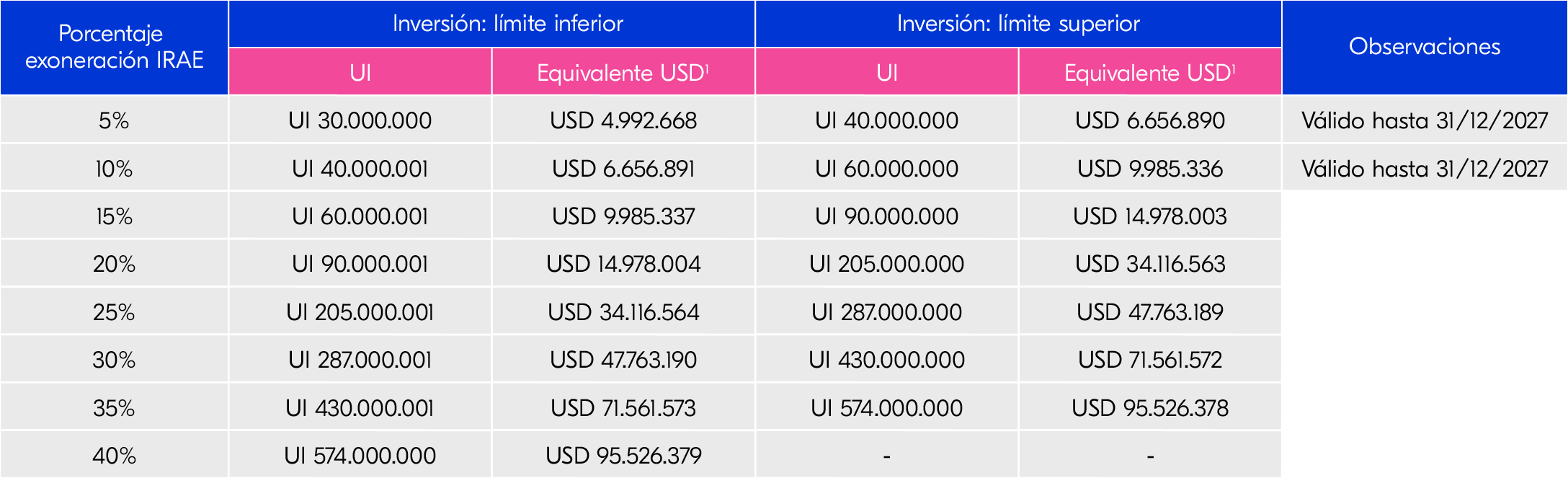Click the "UI 205.000.000" cell
1568x478 pixels.
point(886,264)
